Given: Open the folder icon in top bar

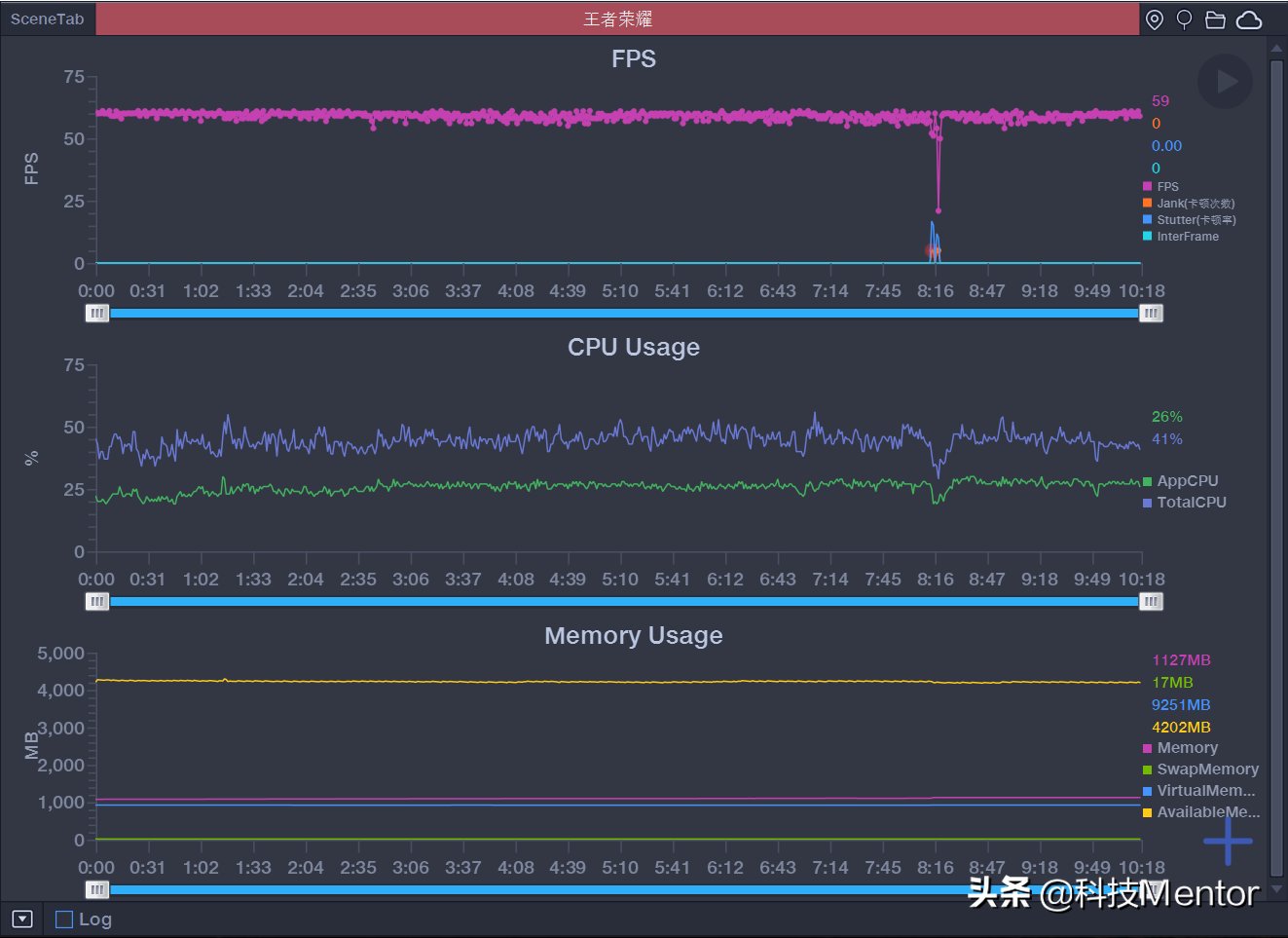Looking at the screenshot, I should (x=1215, y=19).
